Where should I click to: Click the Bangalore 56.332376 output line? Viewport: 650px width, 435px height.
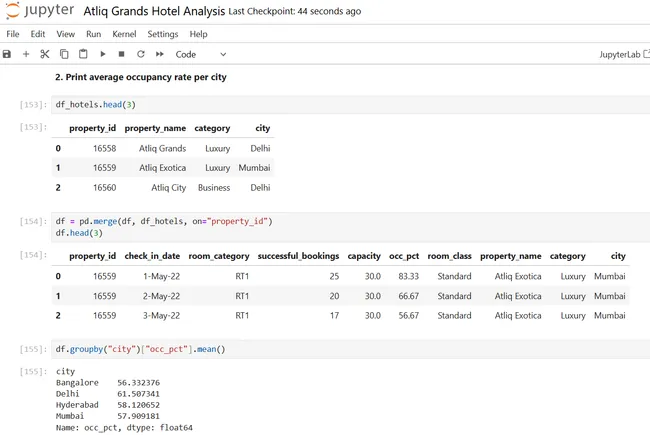point(108,382)
